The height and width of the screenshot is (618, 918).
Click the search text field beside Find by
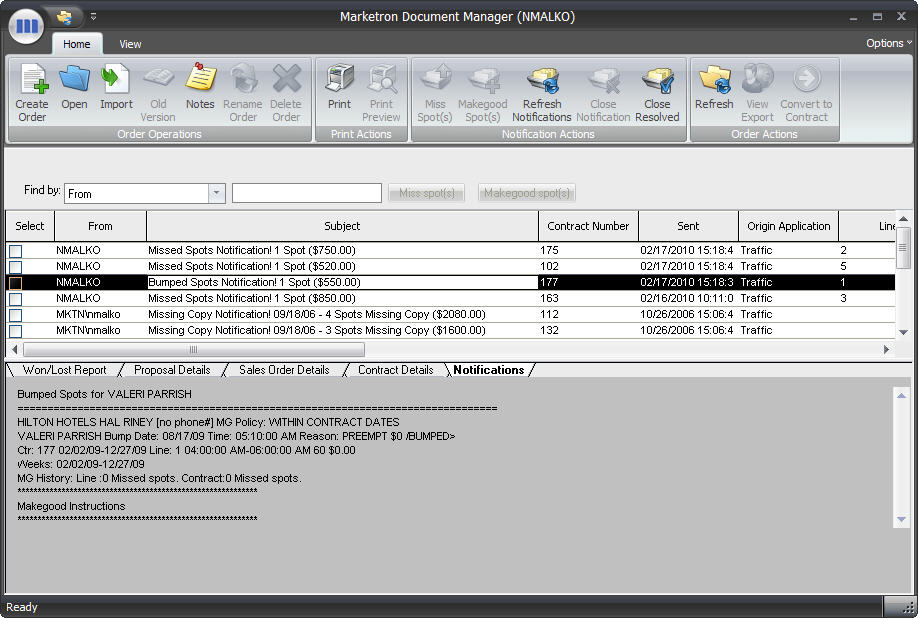(x=306, y=194)
